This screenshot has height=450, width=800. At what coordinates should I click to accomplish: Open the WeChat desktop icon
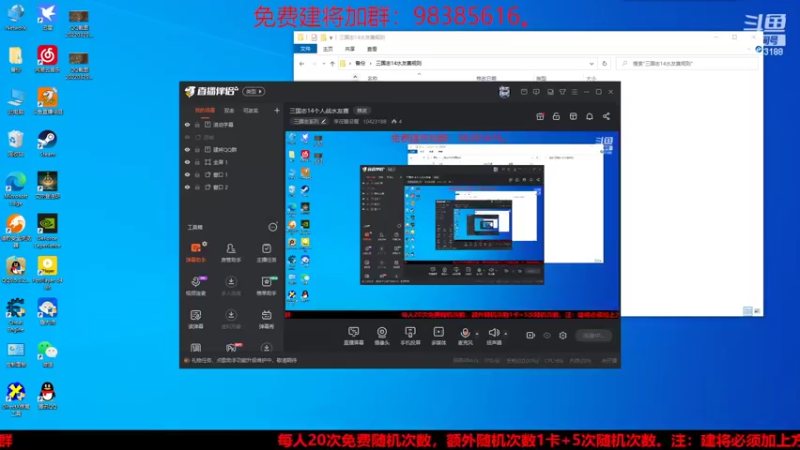[47, 354]
